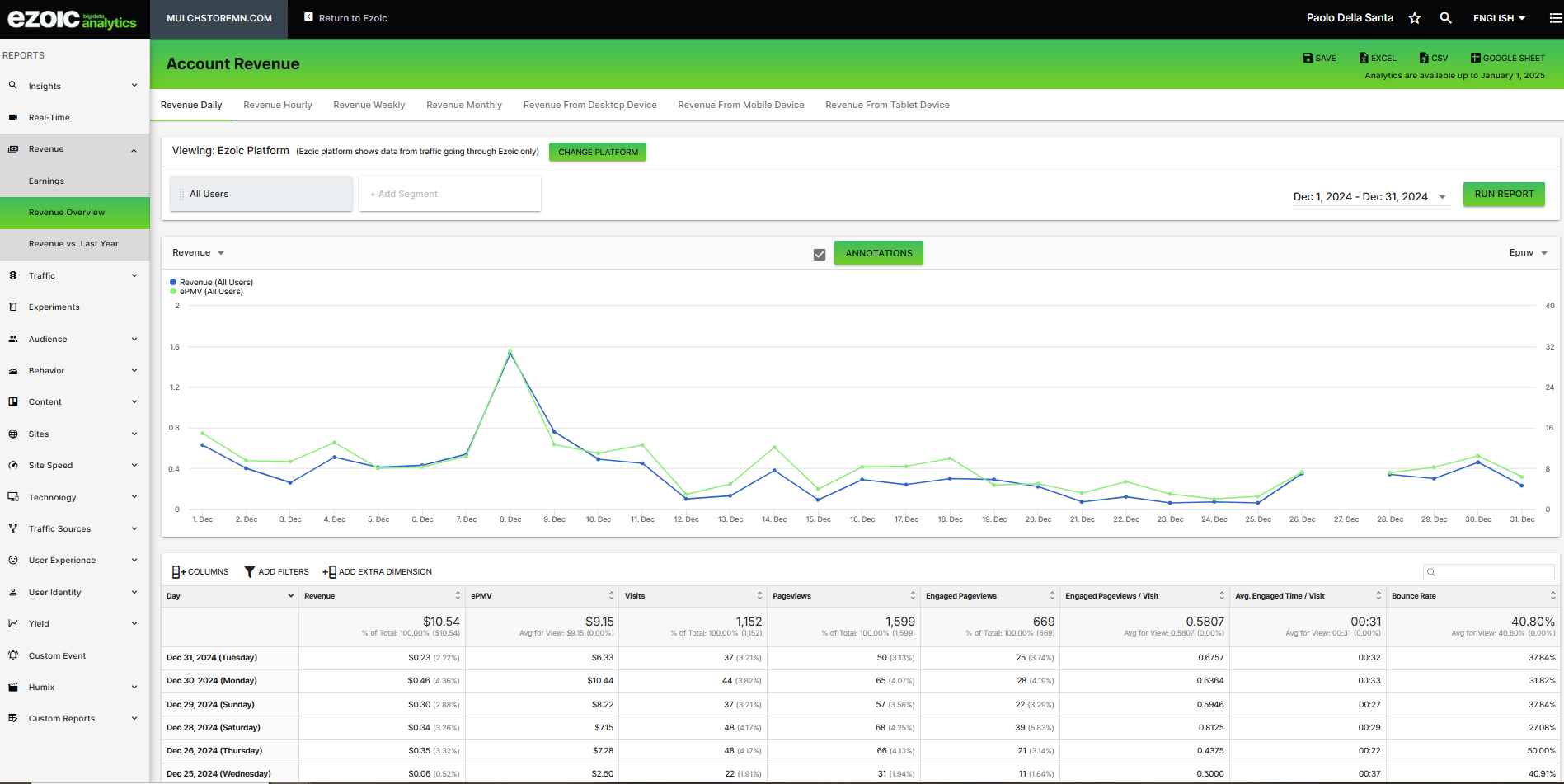This screenshot has height=784, width=1564.
Task: Open the hamburger menu at top right
Action: [1556, 18]
